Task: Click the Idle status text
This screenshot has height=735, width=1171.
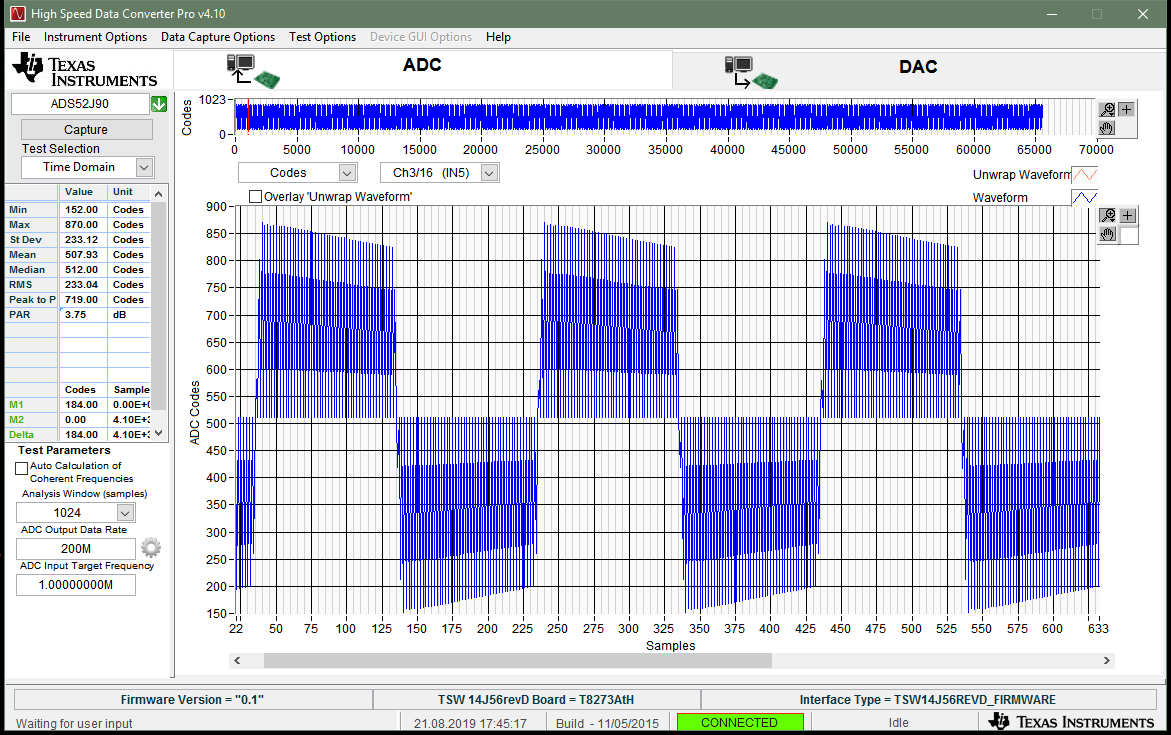Action: (x=898, y=723)
